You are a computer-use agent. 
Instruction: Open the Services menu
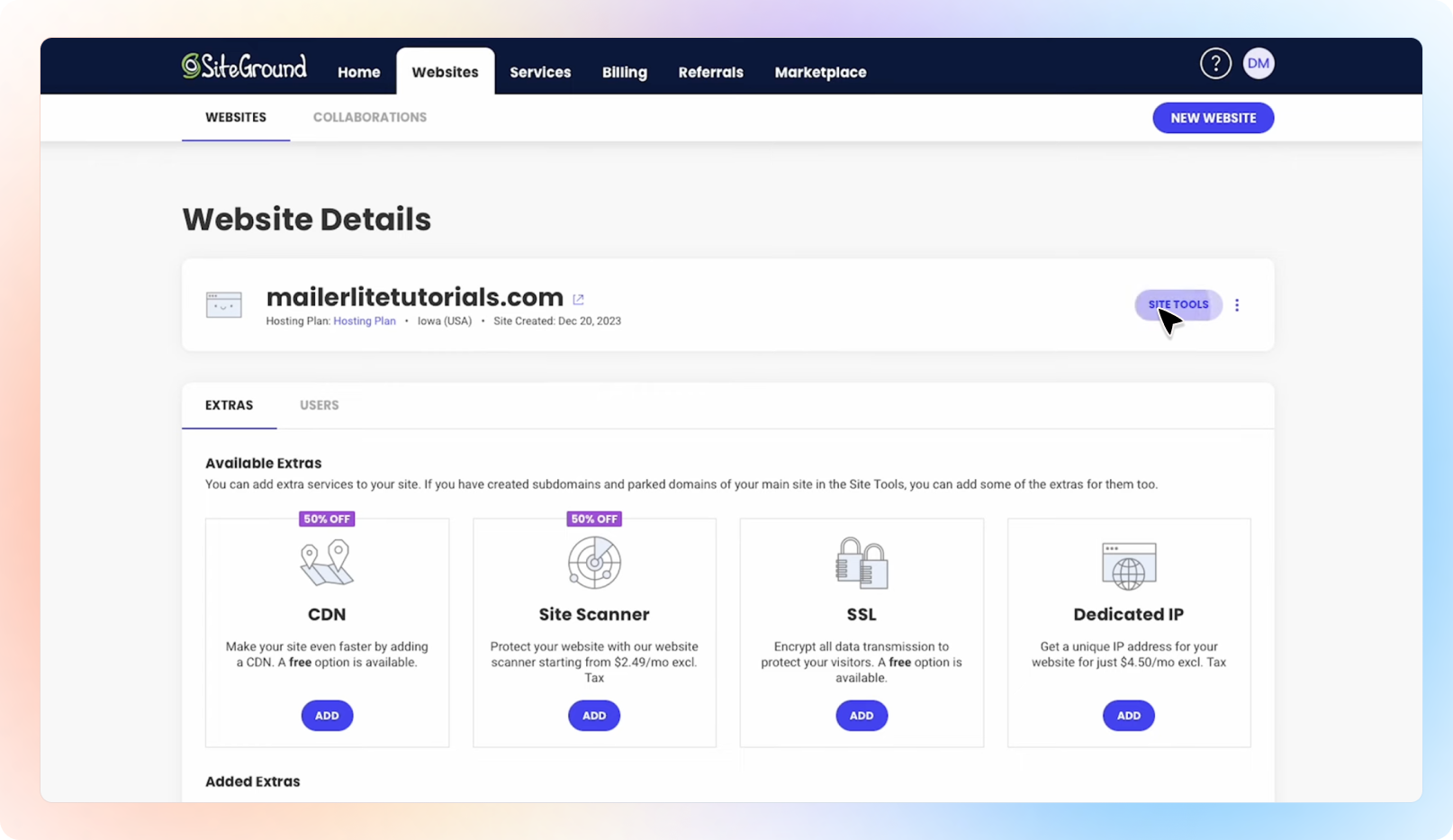(540, 72)
